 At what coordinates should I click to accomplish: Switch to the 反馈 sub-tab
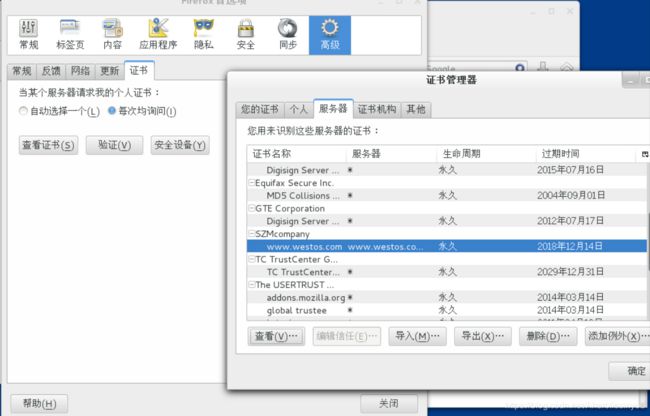coord(51,71)
